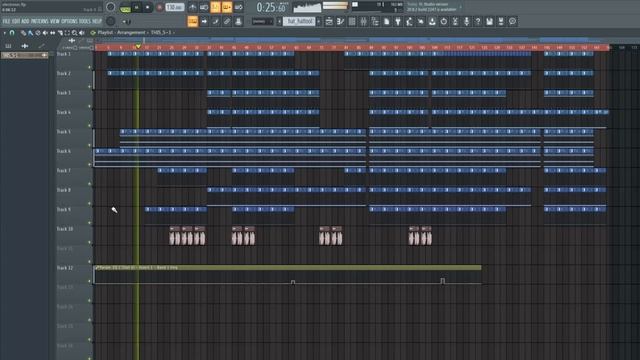Click the record transport button
The height and width of the screenshot is (360, 640).
159,7
